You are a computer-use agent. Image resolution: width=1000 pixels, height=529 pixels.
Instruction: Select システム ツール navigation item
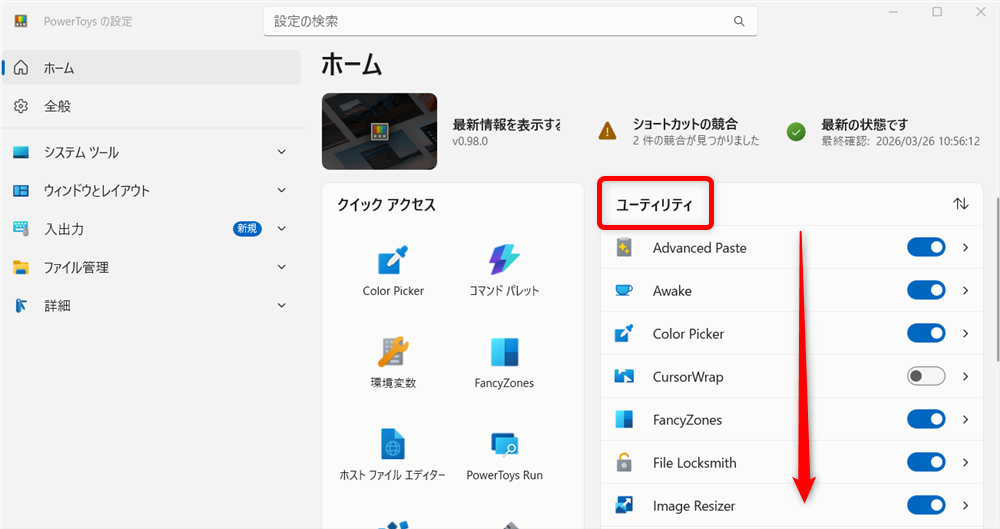[152, 153]
